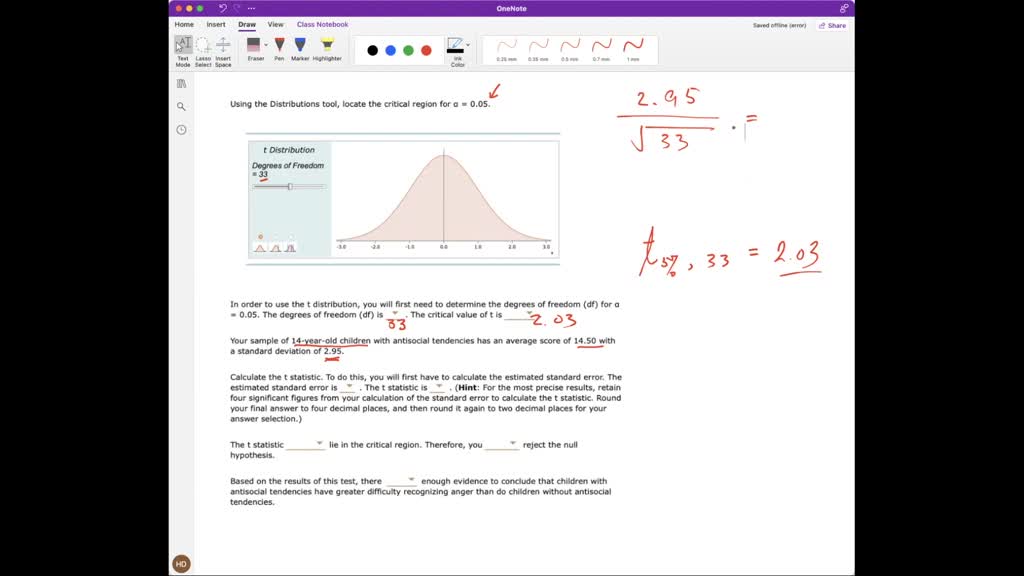The image size is (1024, 576).
Task: Click the Share button
Action: 831,25
